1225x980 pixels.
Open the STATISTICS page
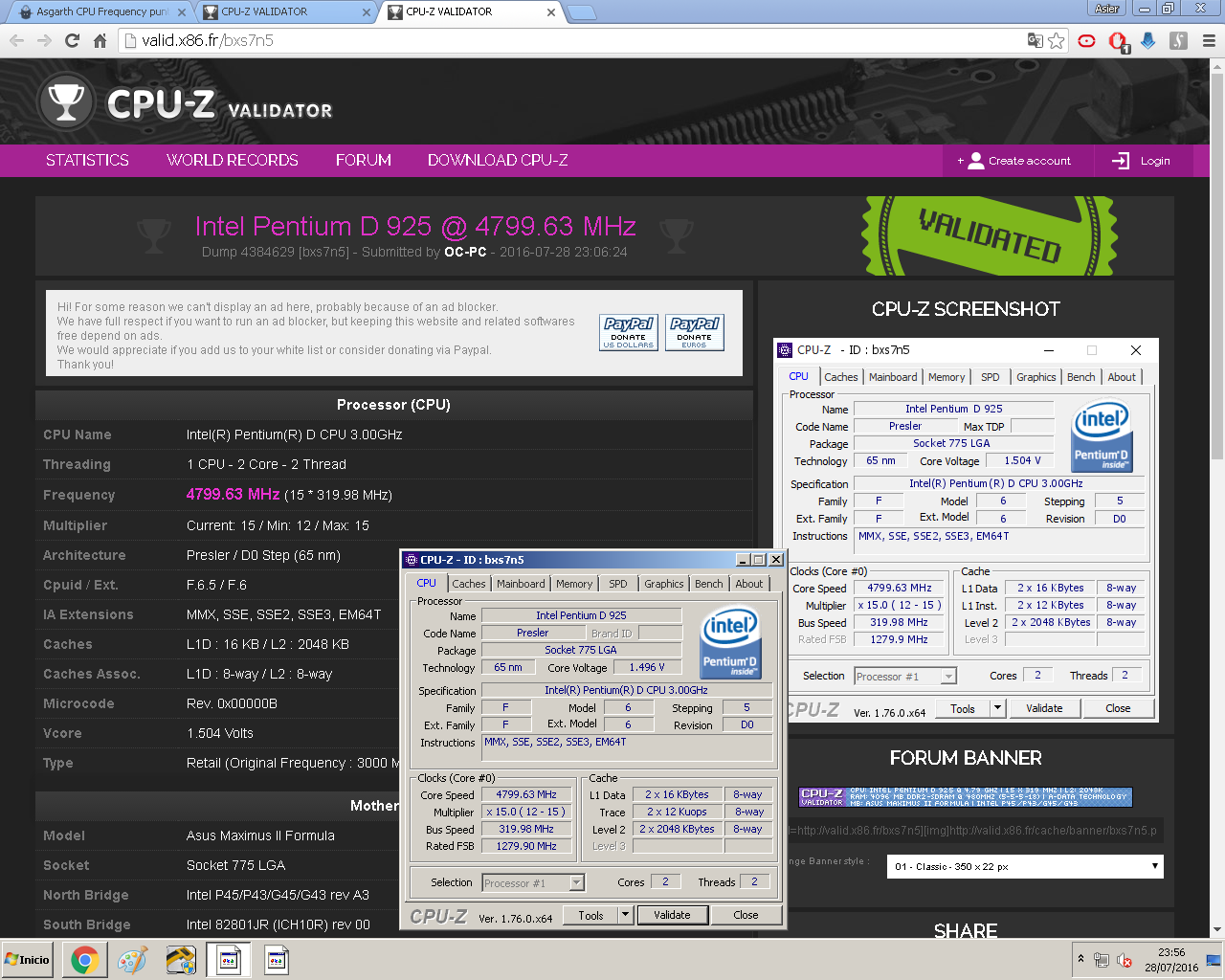87,160
